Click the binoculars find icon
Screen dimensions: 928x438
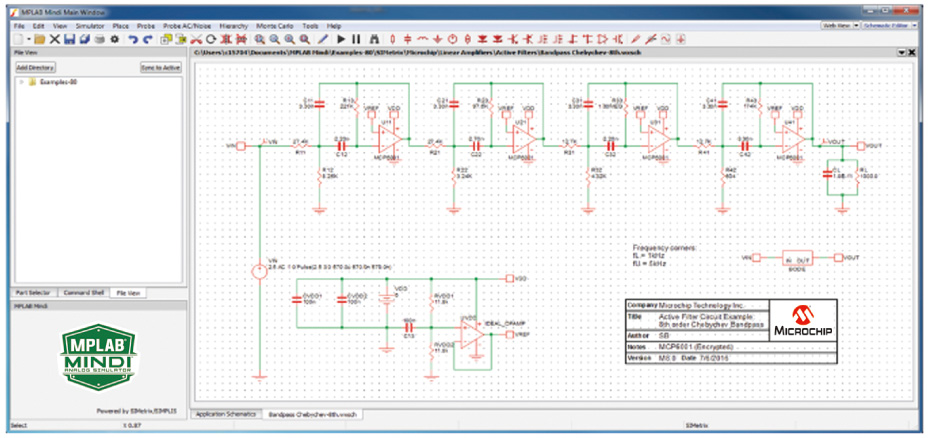[373, 39]
